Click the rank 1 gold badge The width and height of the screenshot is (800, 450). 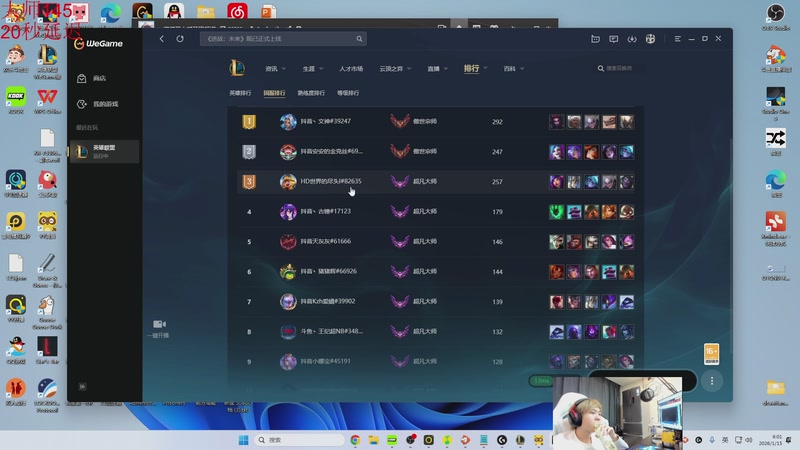(x=249, y=121)
